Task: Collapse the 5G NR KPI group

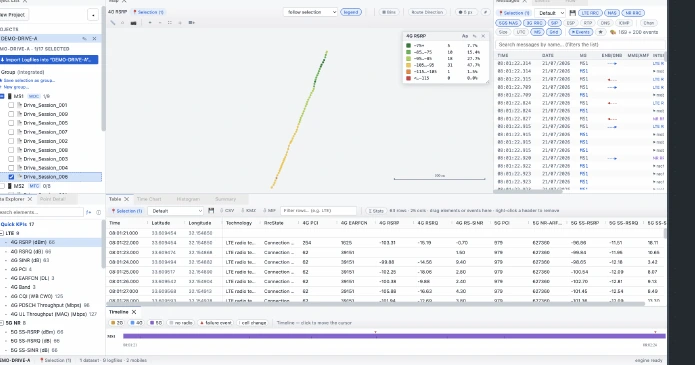Action: (x=2, y=323)
